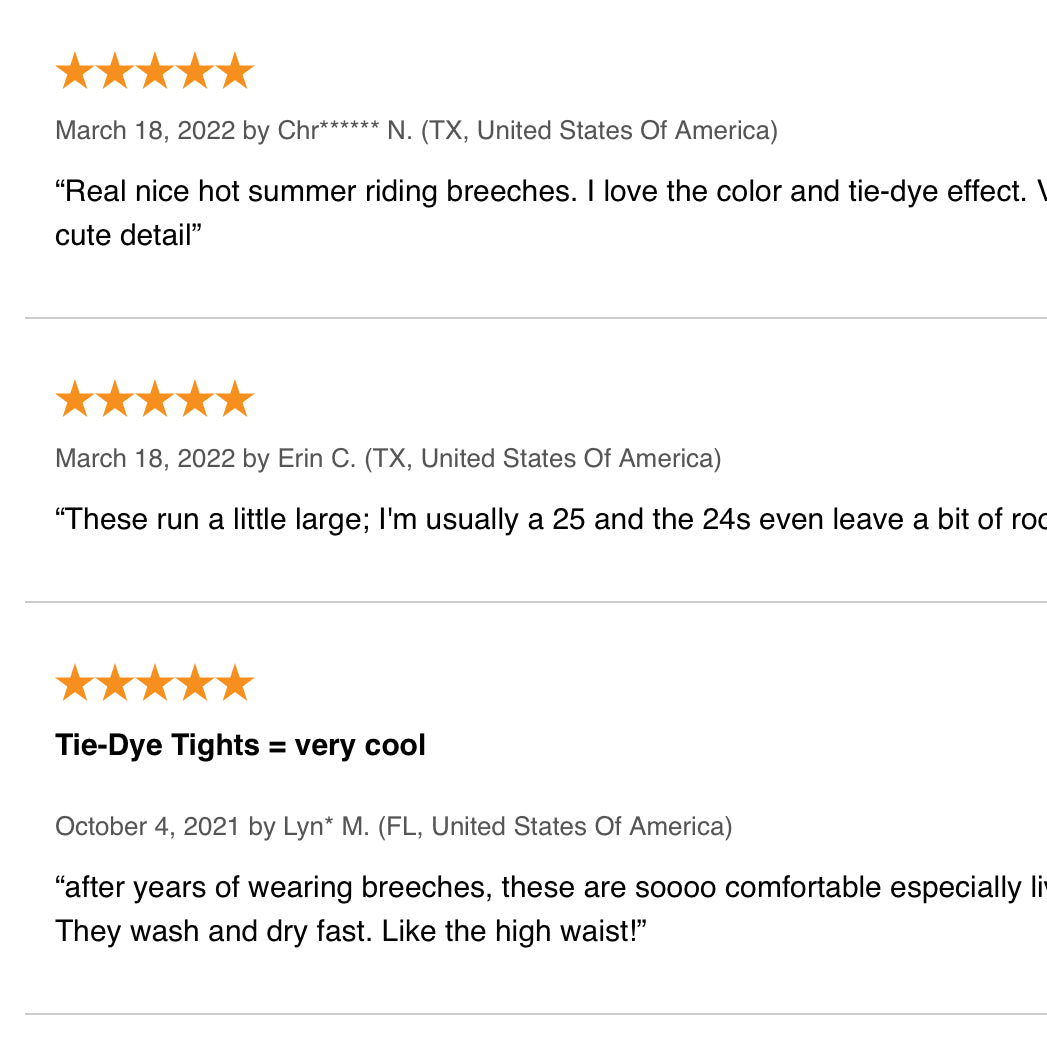
Task: Click the first star of Chr****** N.'s rating
Action: [x=75, y=71]
